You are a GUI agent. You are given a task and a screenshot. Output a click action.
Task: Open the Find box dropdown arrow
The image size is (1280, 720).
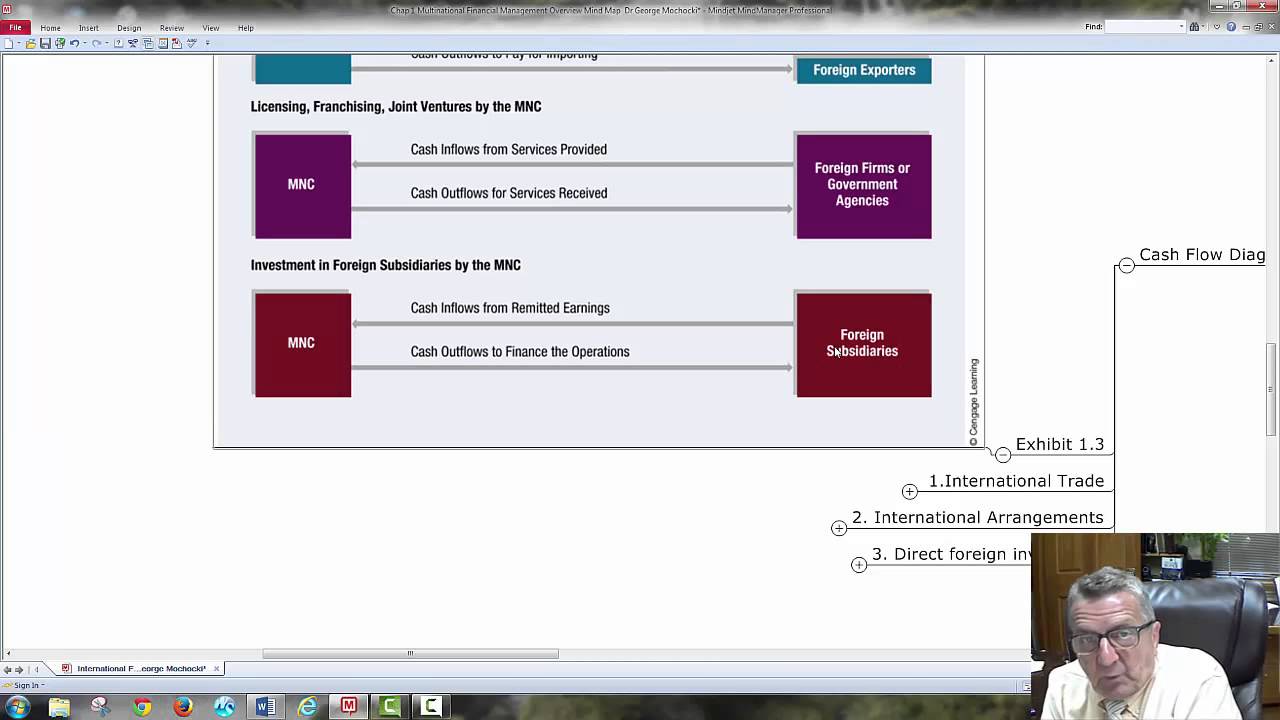click(x=1181, y=27)
